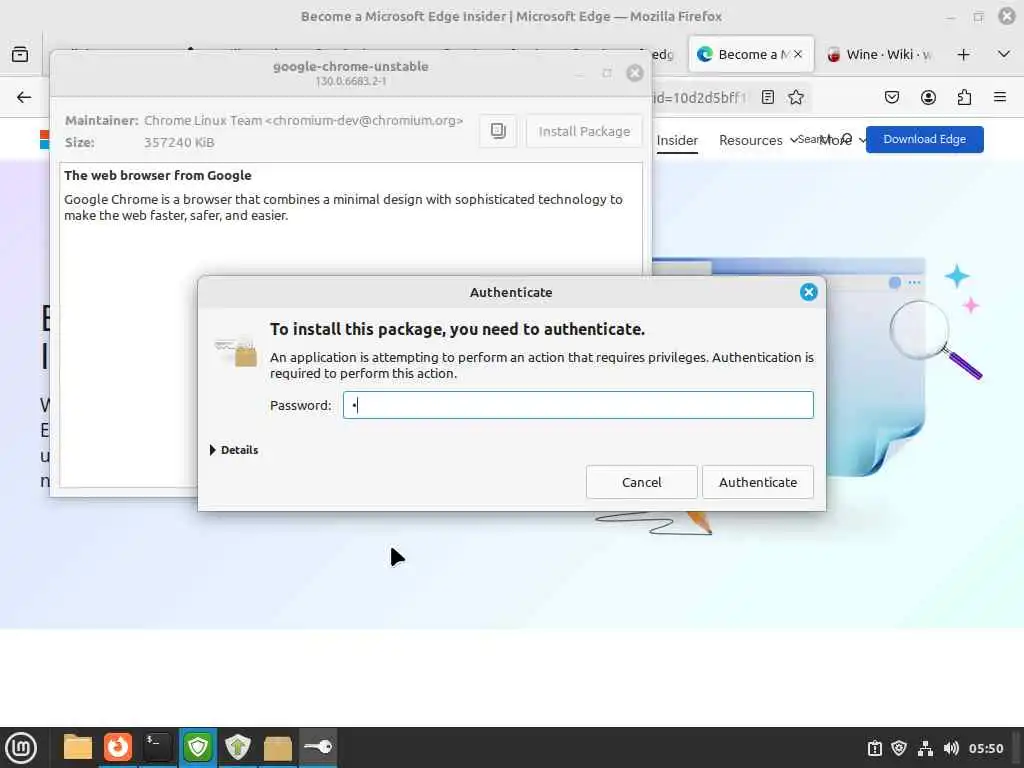Open the Firefox account icon
Viewport: 1024px width, 768px height.
tap(928, 97)
